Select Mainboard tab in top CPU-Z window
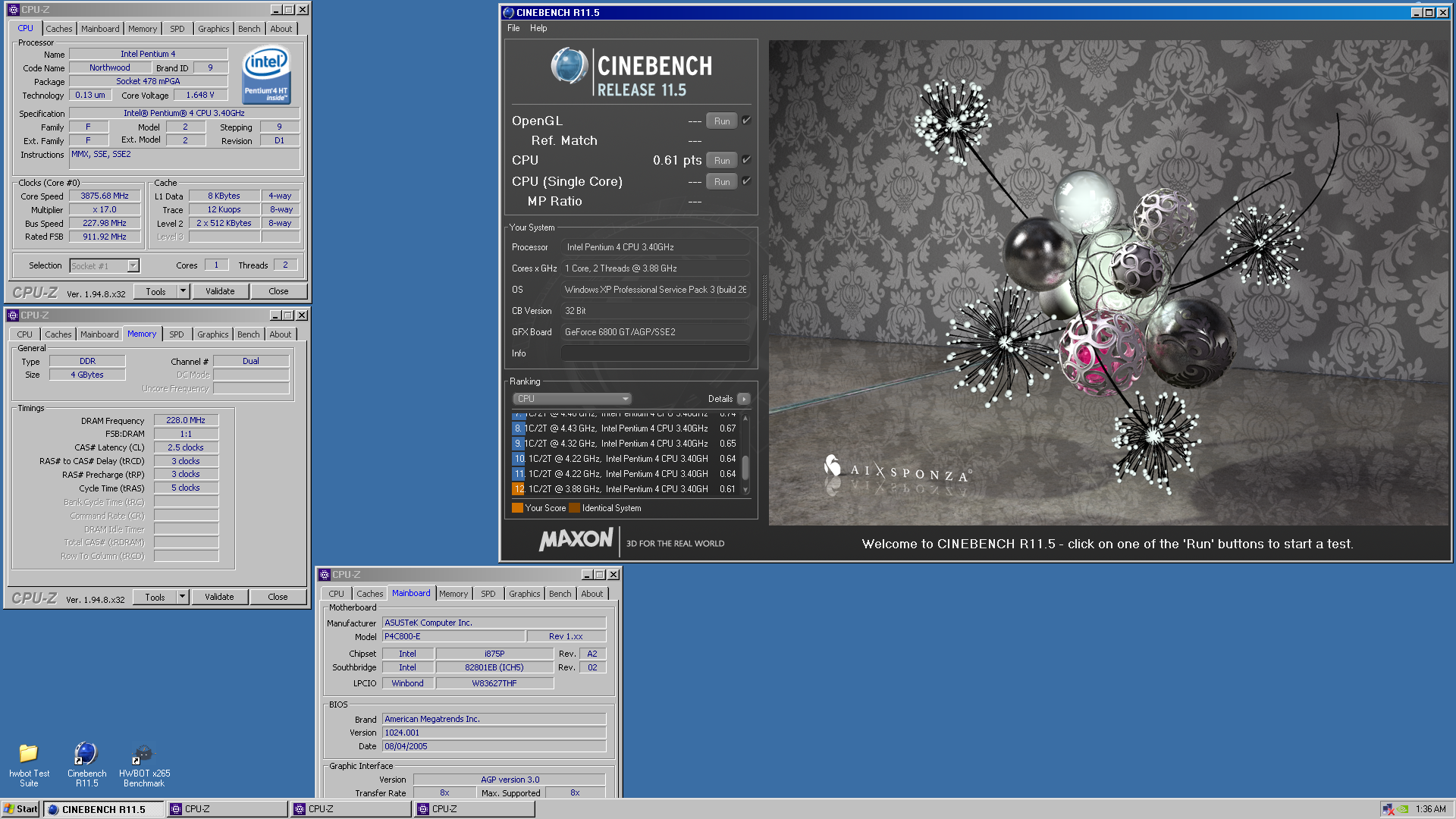The width and height of the screenshot is (1456, 819). point(100,29)
